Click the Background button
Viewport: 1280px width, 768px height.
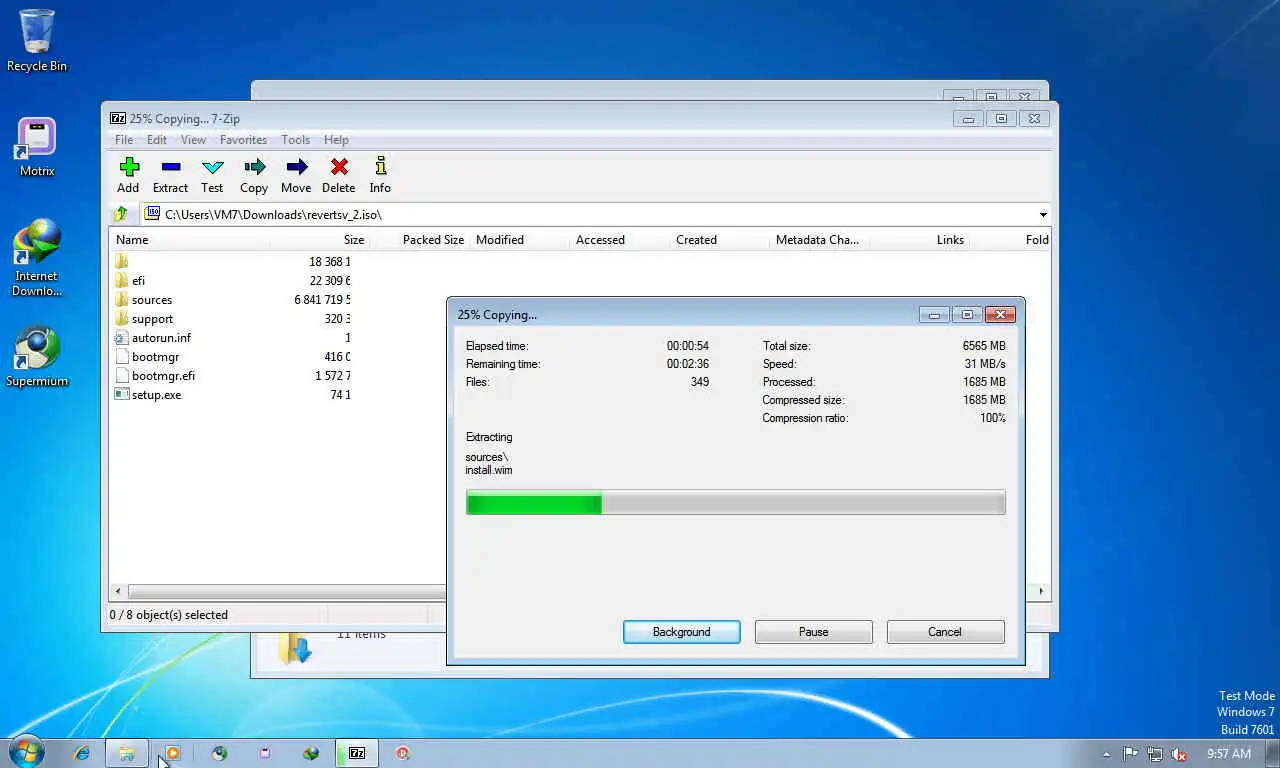[682, 632]
